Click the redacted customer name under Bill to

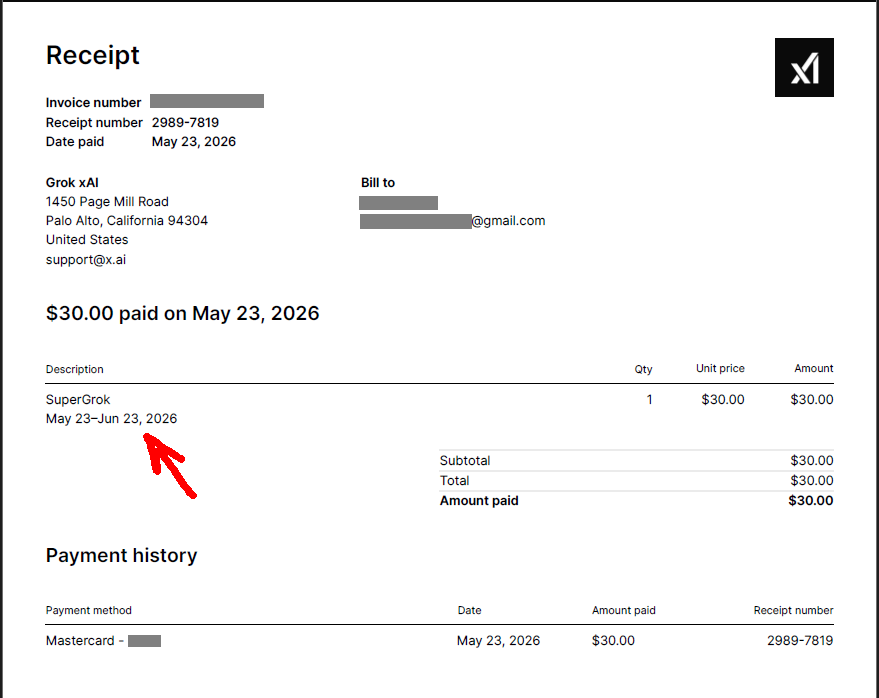(x=399, y=202)
